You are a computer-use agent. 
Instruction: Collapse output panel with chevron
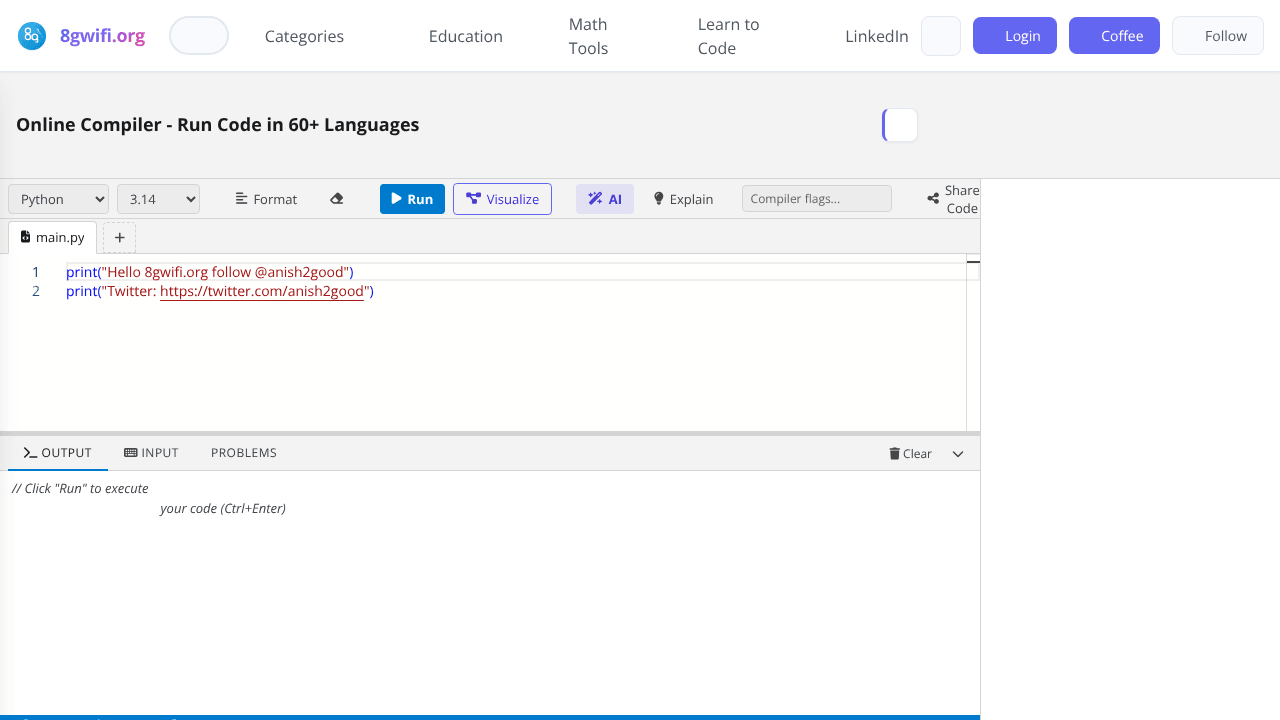(x=958, y=454)
